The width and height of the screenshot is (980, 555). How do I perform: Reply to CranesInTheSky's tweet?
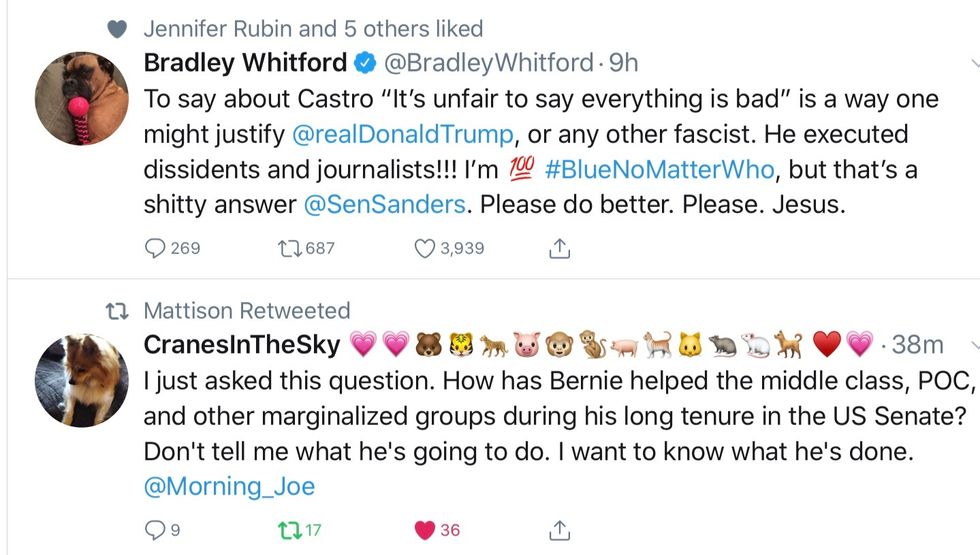click(x=154, y=529)
